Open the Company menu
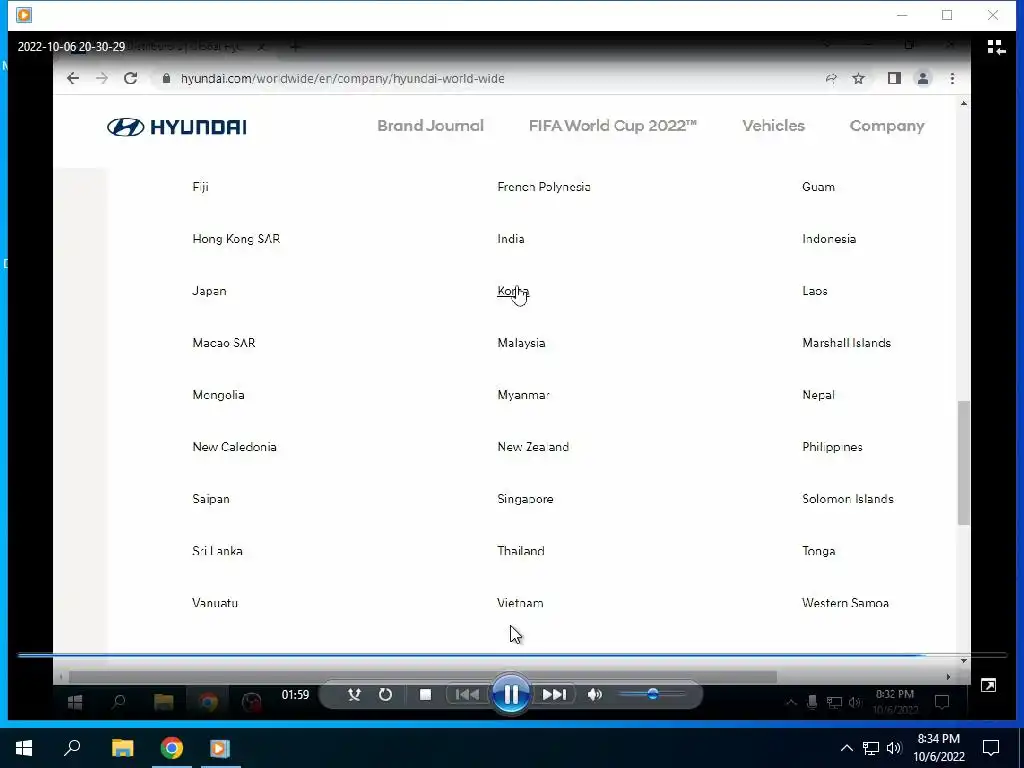The width and height of the screenshot is (1024, 768). tap(887, 126)
